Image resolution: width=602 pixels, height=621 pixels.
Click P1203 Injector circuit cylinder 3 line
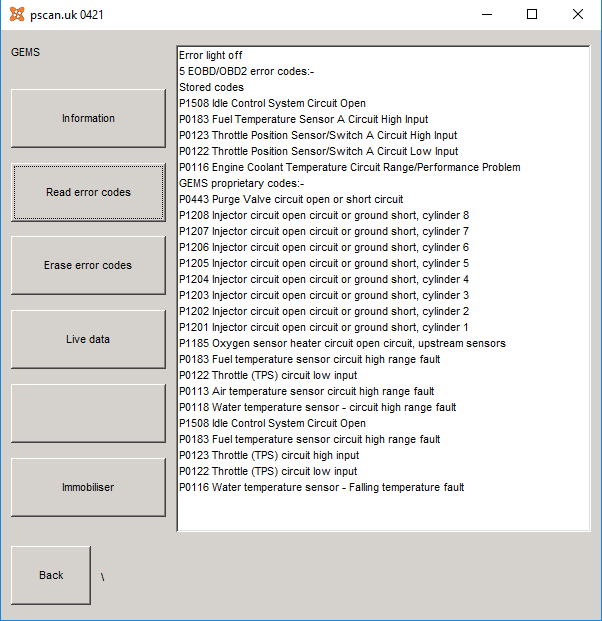pos(324,295)
